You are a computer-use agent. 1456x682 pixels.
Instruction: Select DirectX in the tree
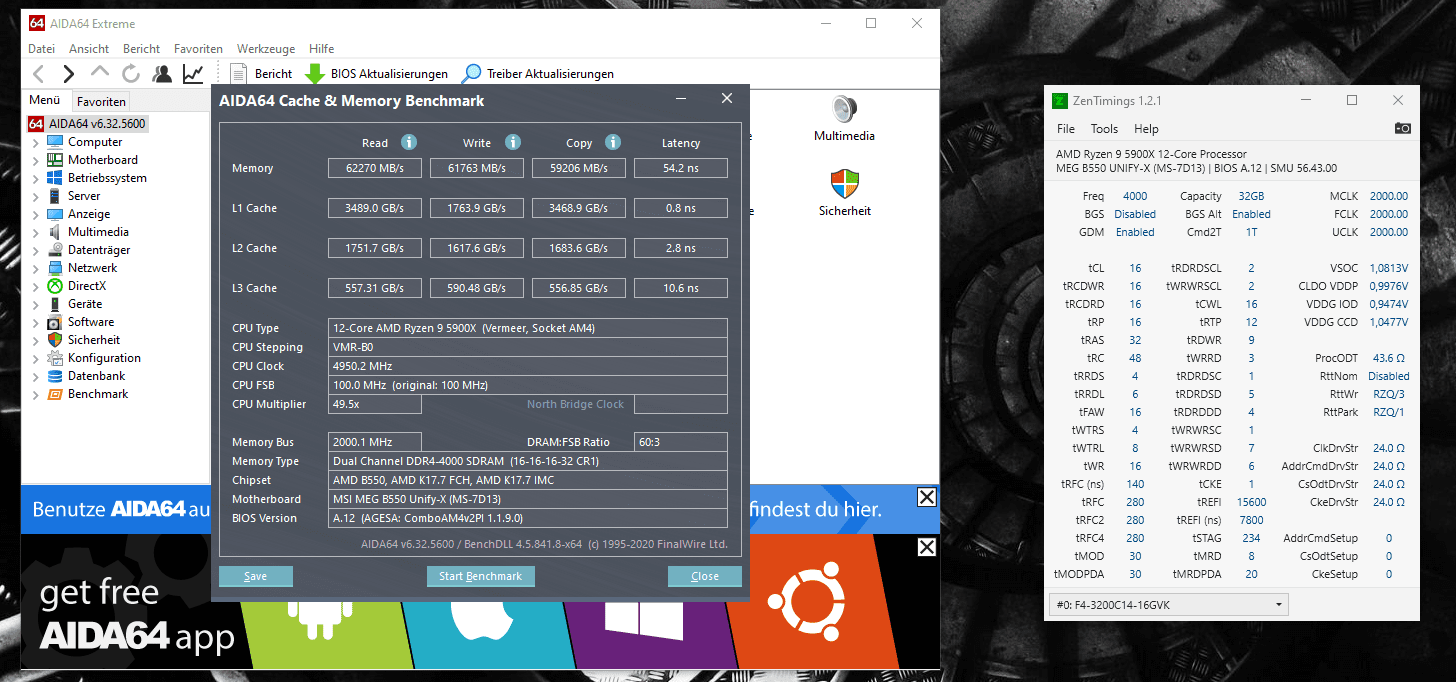pos(87,286)
